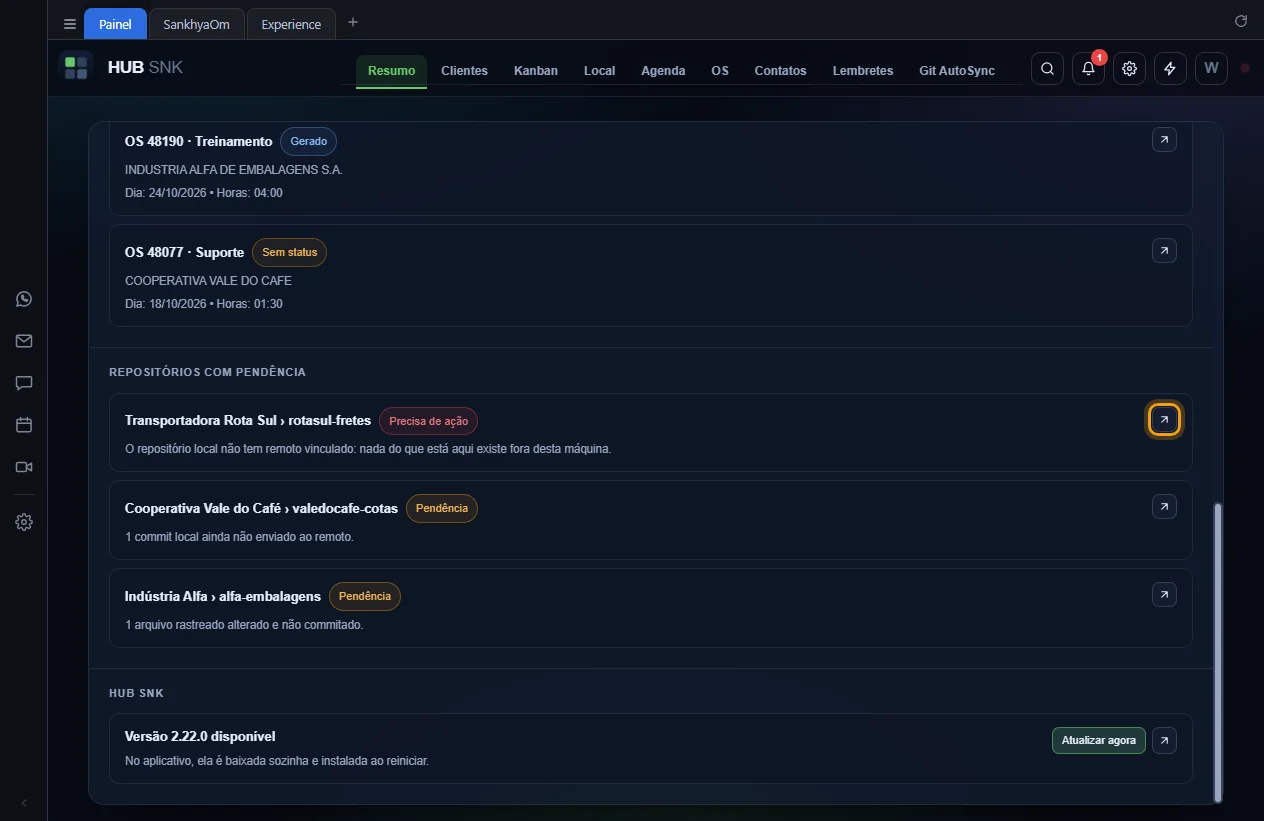
Task: Open the hamburger menu beside Painel tab
Action: pyautogui.click(x=69, y=24)
